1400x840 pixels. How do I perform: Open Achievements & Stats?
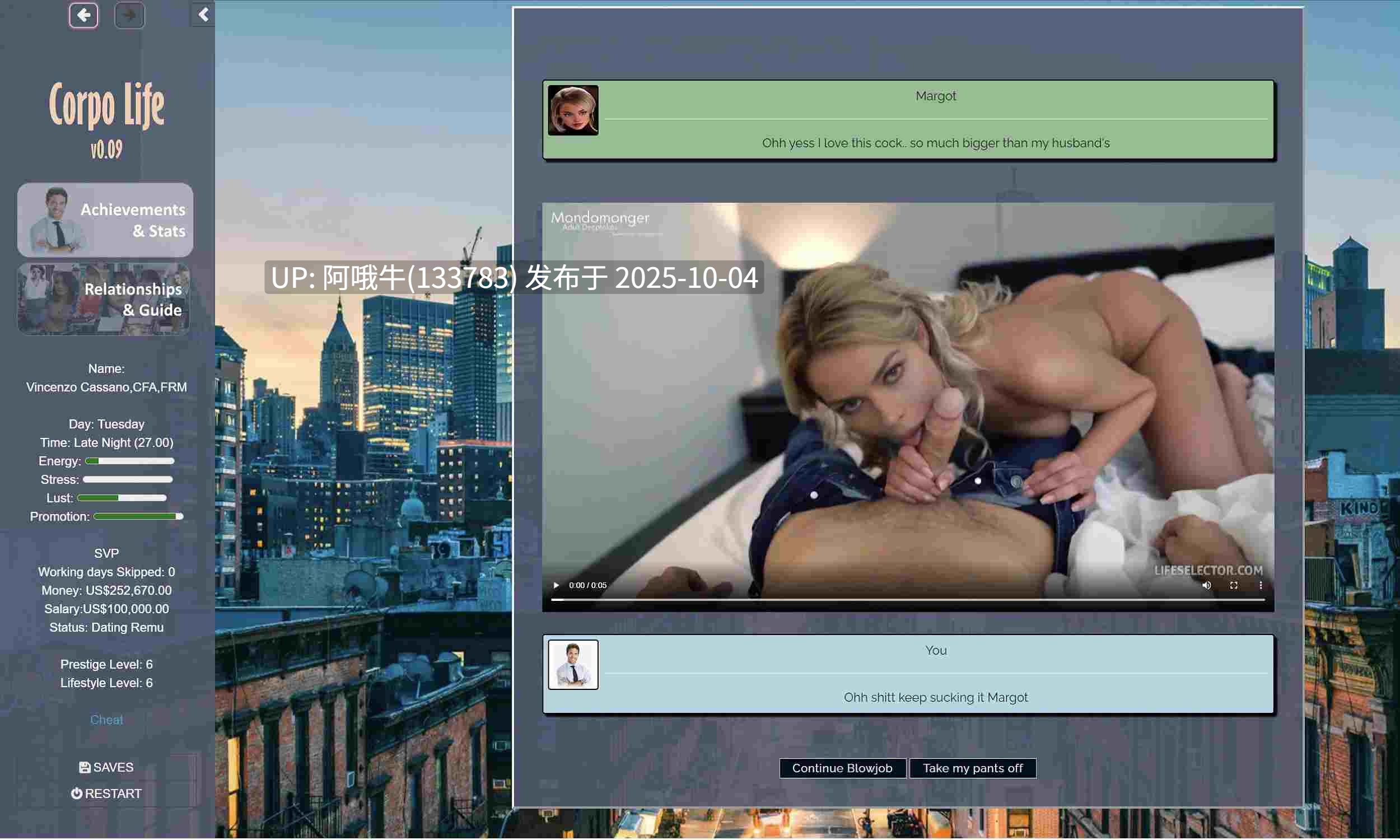tap(105, 220)
